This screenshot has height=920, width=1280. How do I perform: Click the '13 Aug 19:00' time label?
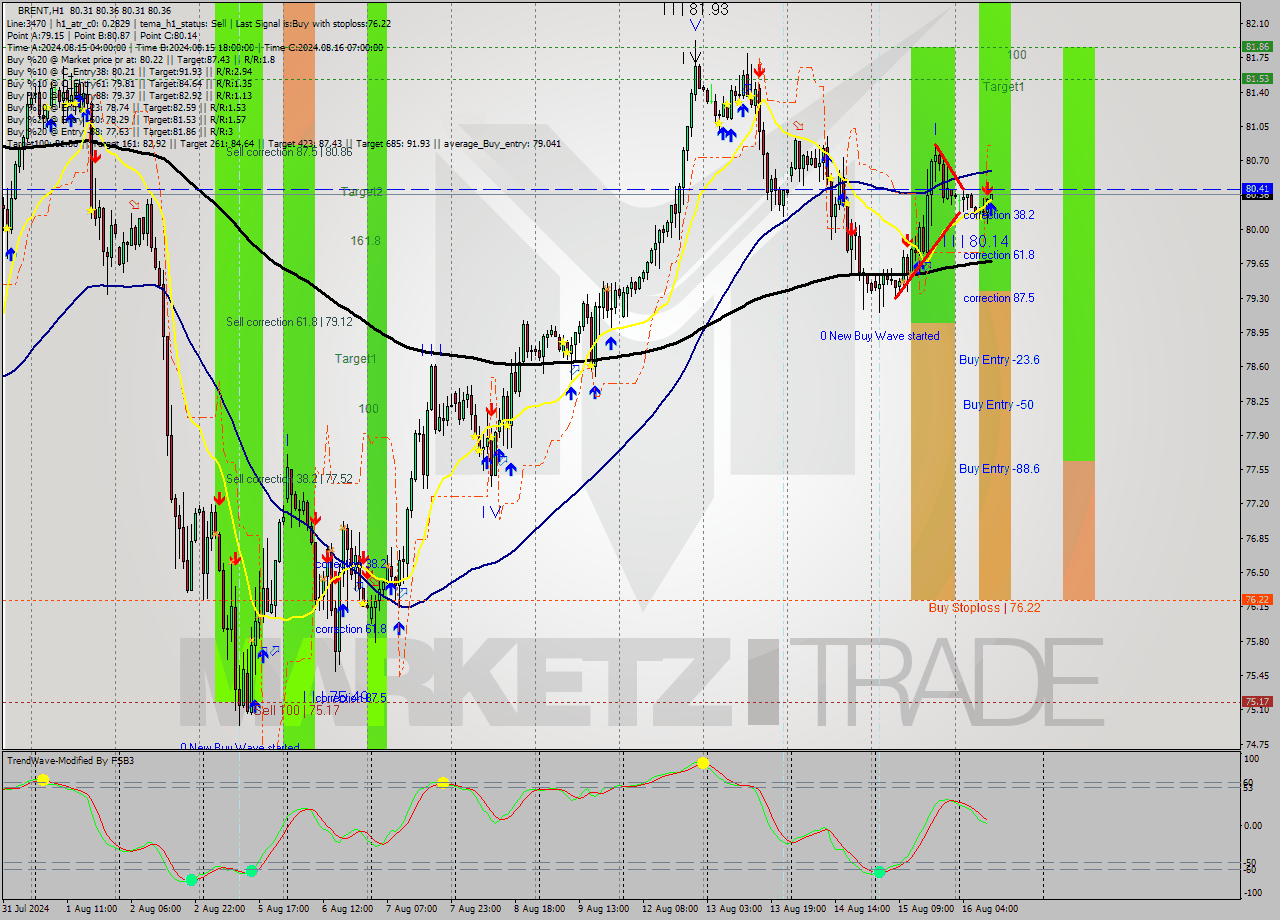[x=797, y=909]
